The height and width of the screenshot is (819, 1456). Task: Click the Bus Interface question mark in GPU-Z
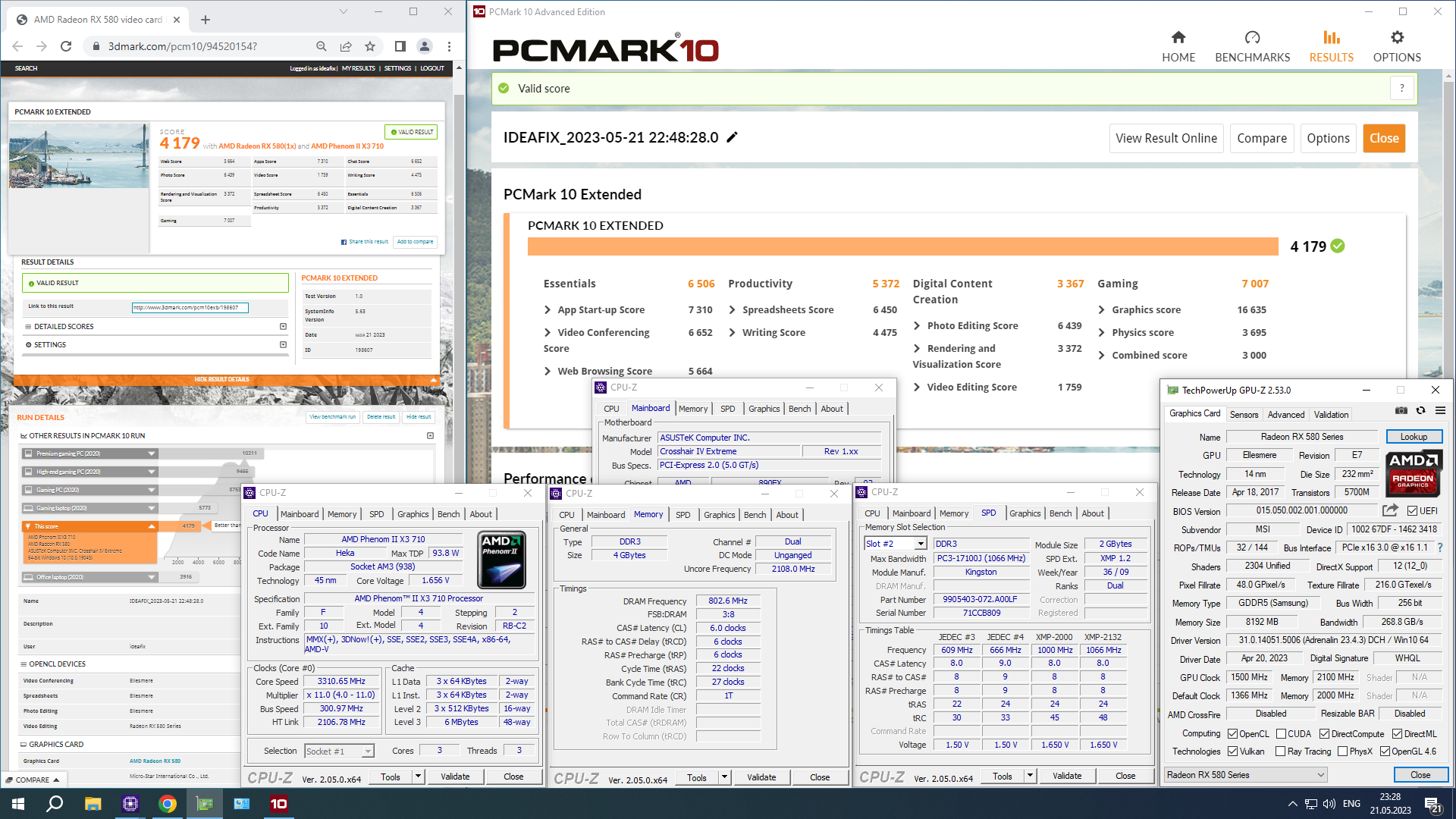(1440, 548)
